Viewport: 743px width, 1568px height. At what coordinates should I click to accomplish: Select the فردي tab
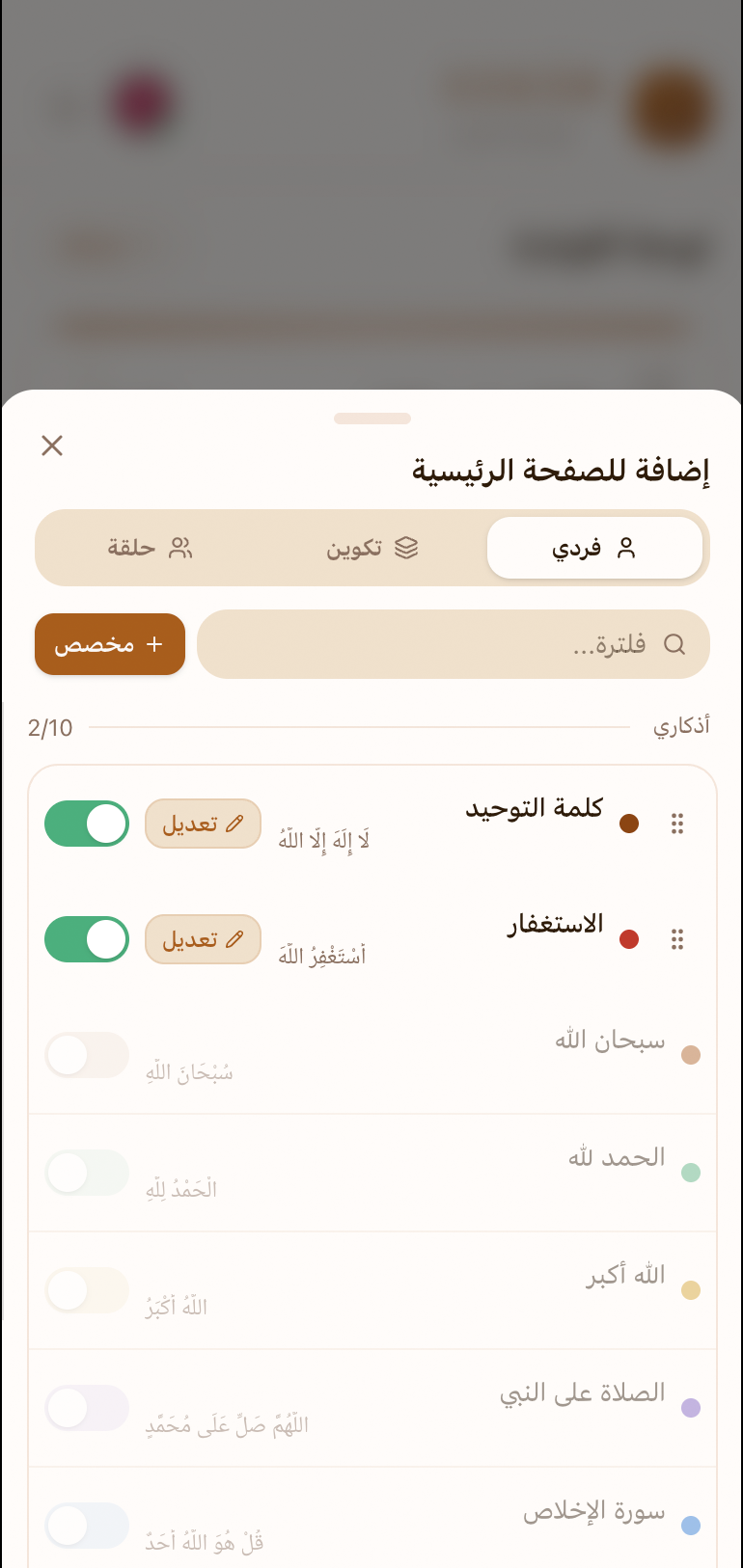(x=594, y=548)
